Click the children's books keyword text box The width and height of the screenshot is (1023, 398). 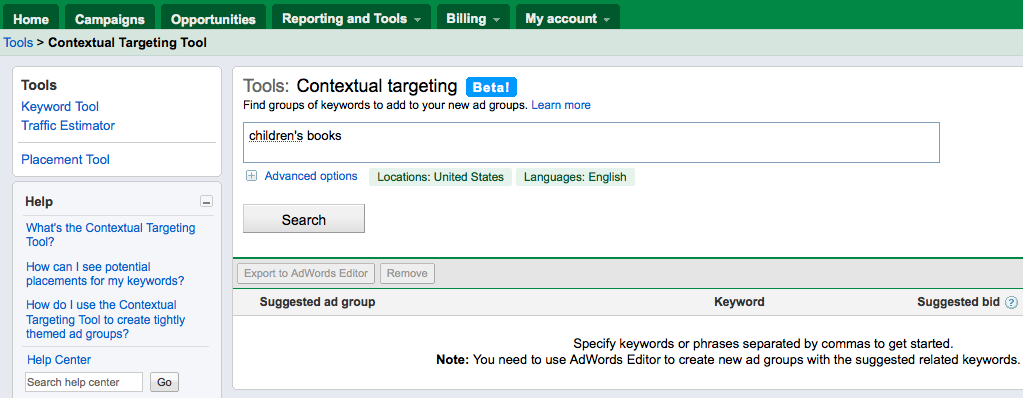point(591,142)
